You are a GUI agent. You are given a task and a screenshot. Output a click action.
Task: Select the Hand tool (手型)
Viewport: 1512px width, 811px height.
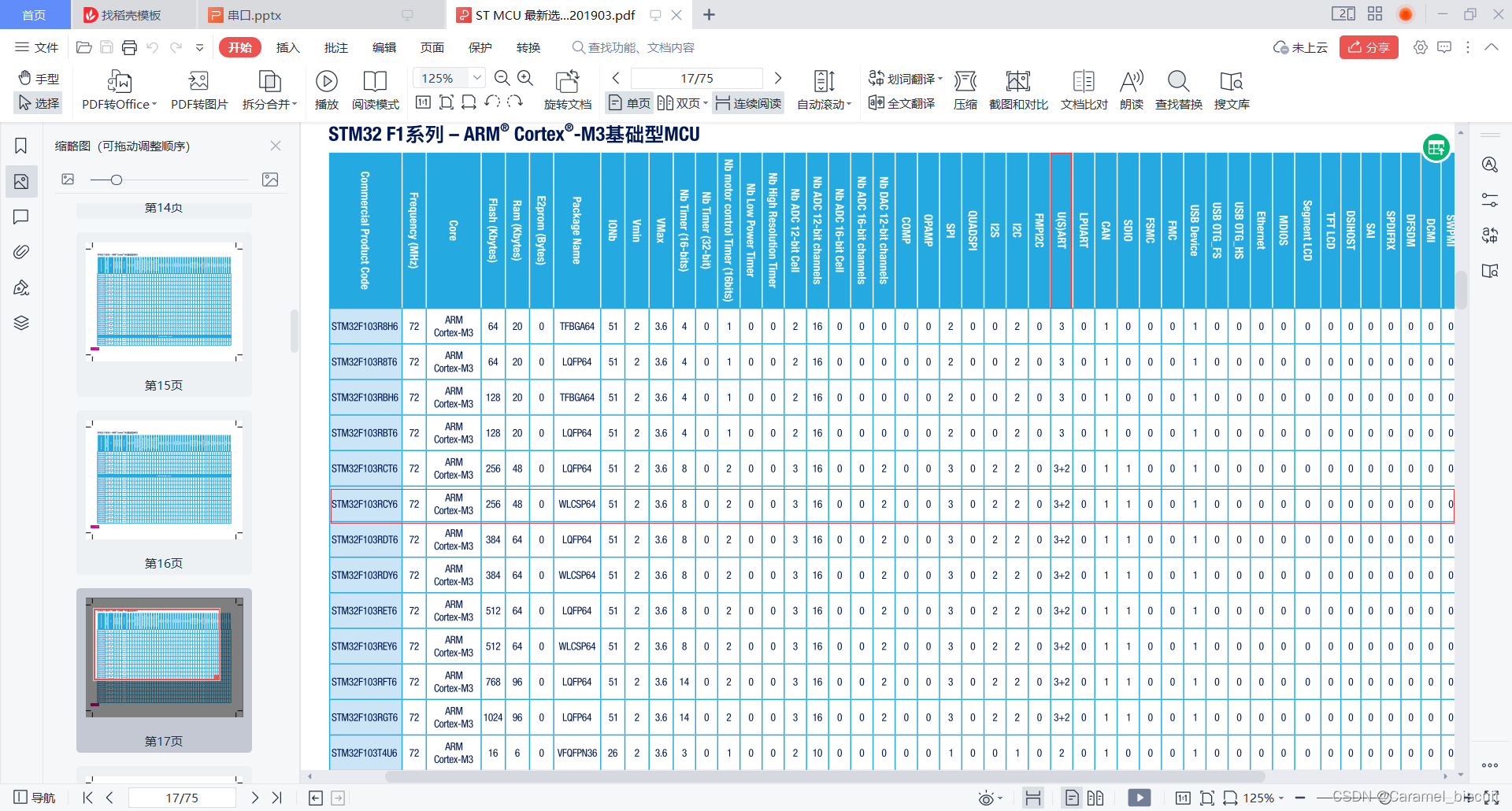click(38, 79)
